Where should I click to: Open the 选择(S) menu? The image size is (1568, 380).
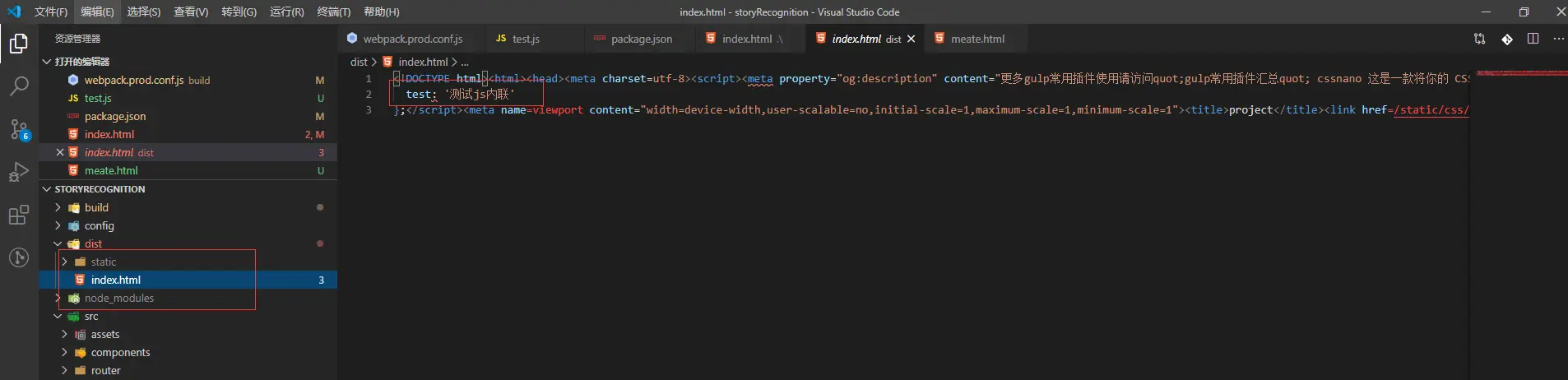coord(144,12)
